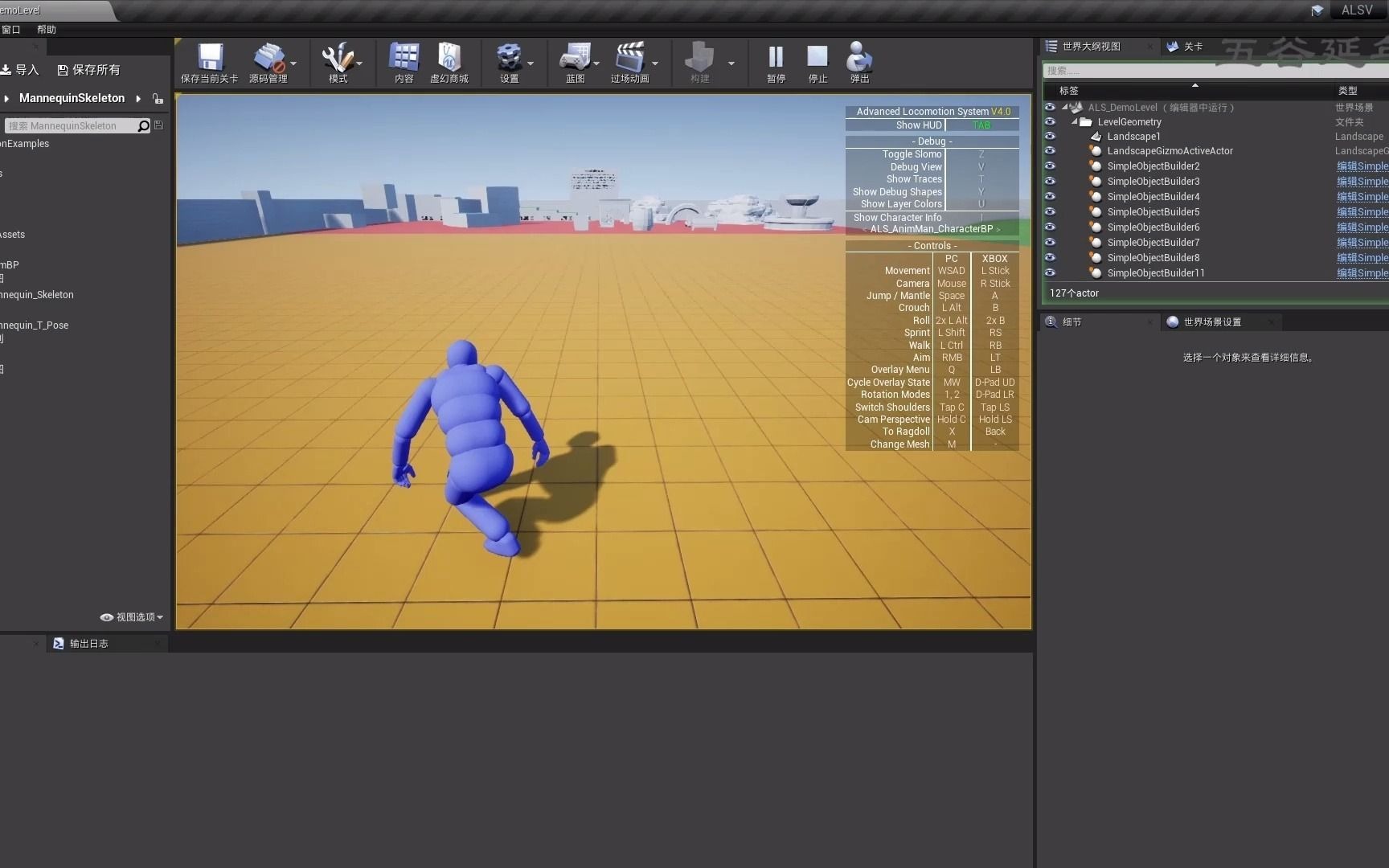Open the Settings gear icon
Screen dimensions: 1389x868
click(x=509, y=57)
